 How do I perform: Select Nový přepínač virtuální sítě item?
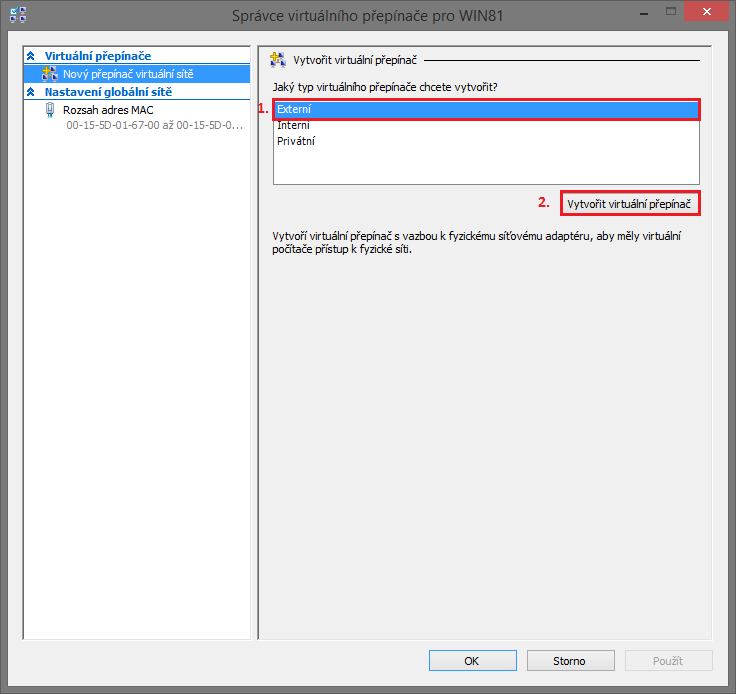137,74
